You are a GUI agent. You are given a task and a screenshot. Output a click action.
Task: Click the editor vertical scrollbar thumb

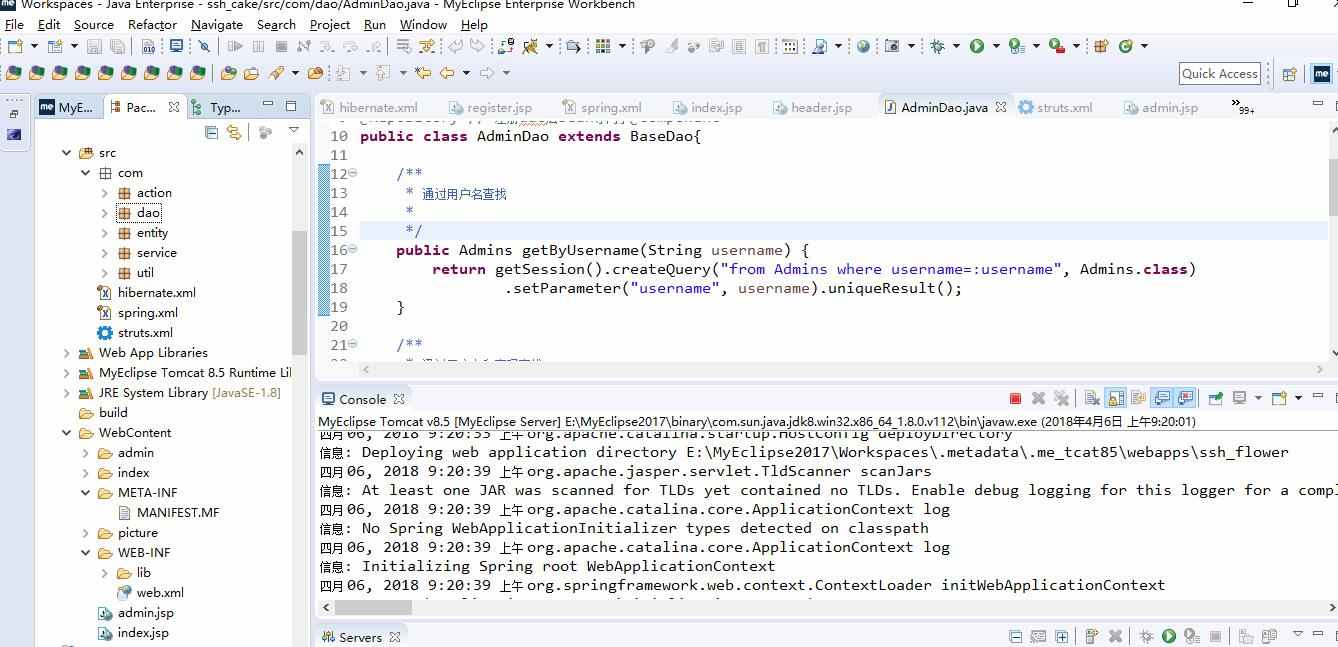tap(1333, 186)
